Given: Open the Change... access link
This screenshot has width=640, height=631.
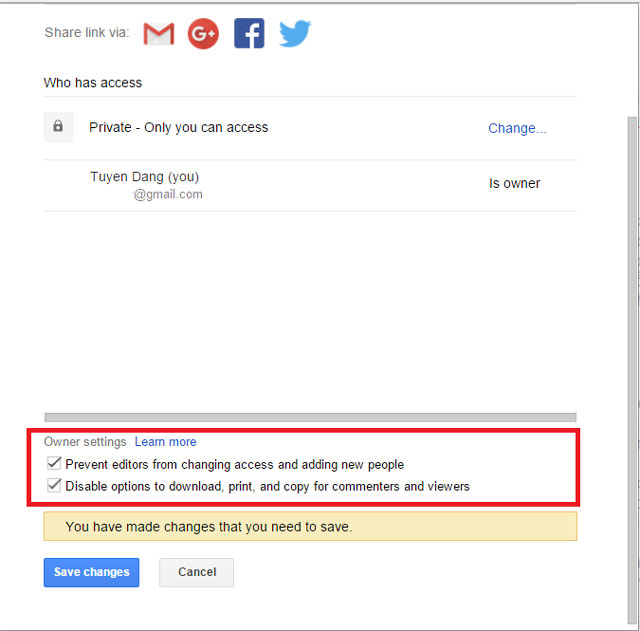Looking at the screenshot, I should tap(517, 128).
